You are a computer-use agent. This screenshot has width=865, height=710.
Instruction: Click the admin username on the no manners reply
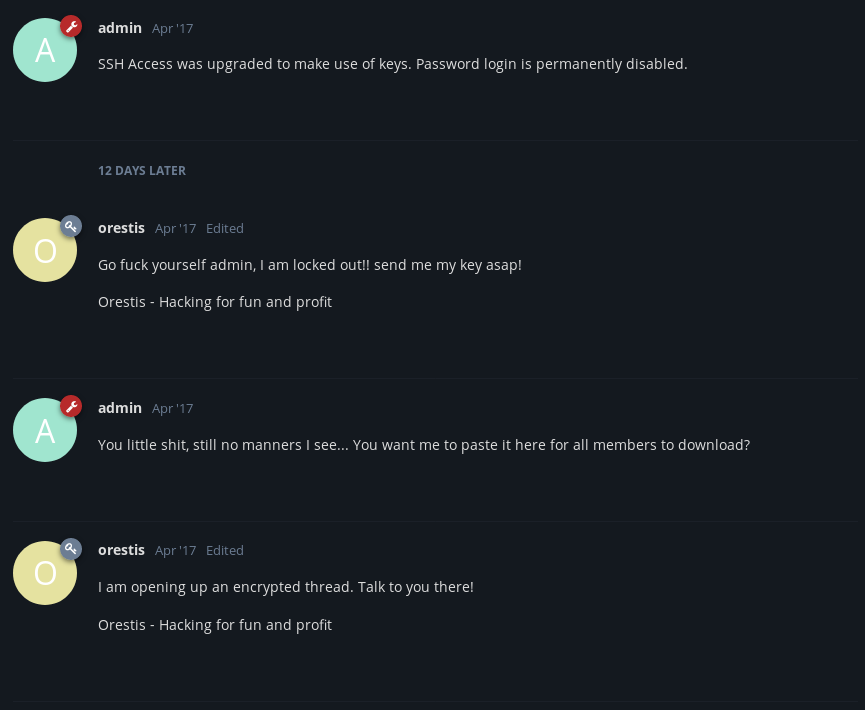click(x=120, y=408)
